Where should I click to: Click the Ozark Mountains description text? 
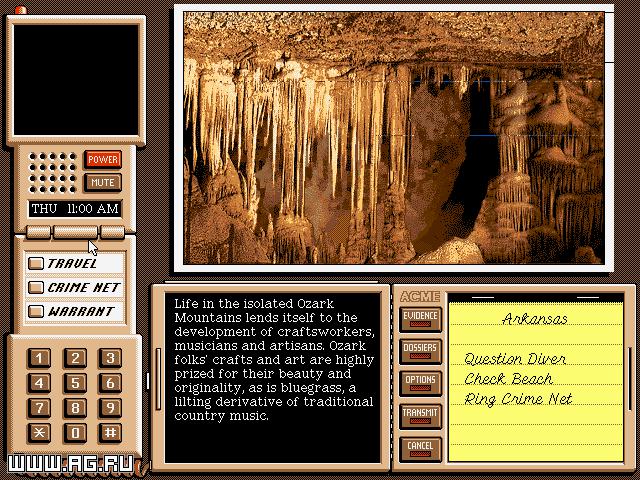[273, 360]
